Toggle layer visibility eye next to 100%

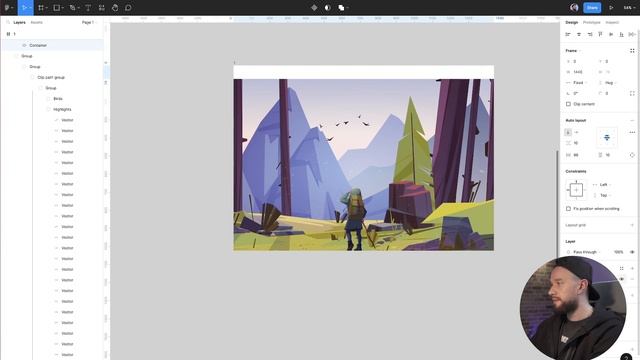pyautogui.click(x=632, y=252)
